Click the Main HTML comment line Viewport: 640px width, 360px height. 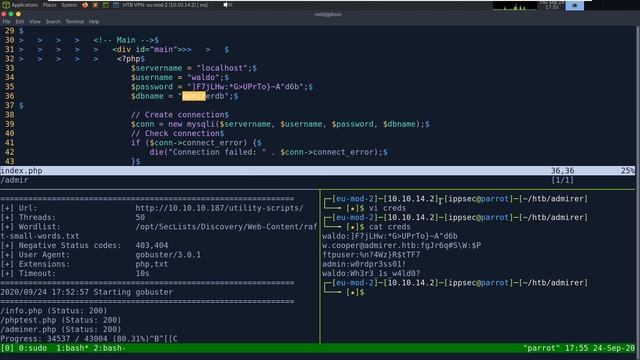click(126, 40)
